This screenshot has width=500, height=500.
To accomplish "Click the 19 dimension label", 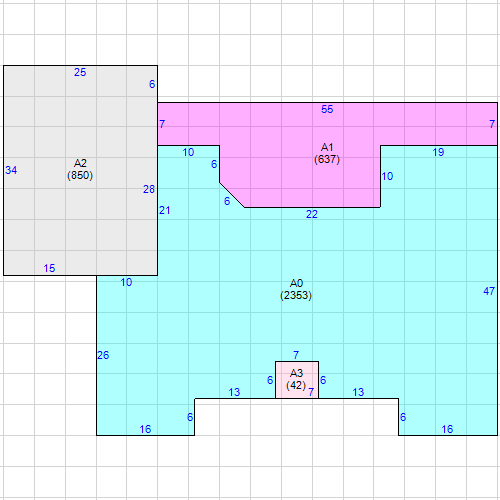I will point(438,152).
